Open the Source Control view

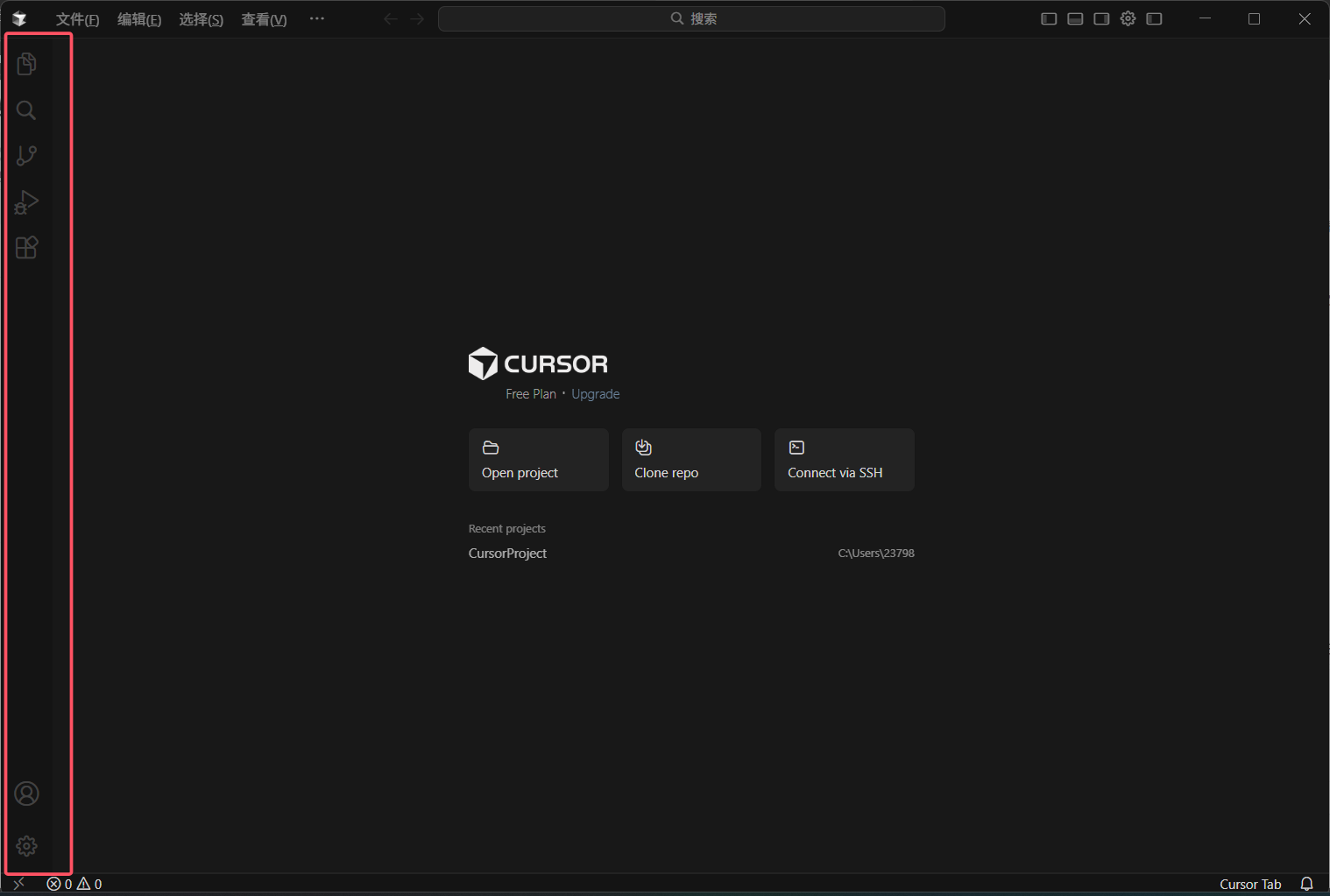point(26,155)
